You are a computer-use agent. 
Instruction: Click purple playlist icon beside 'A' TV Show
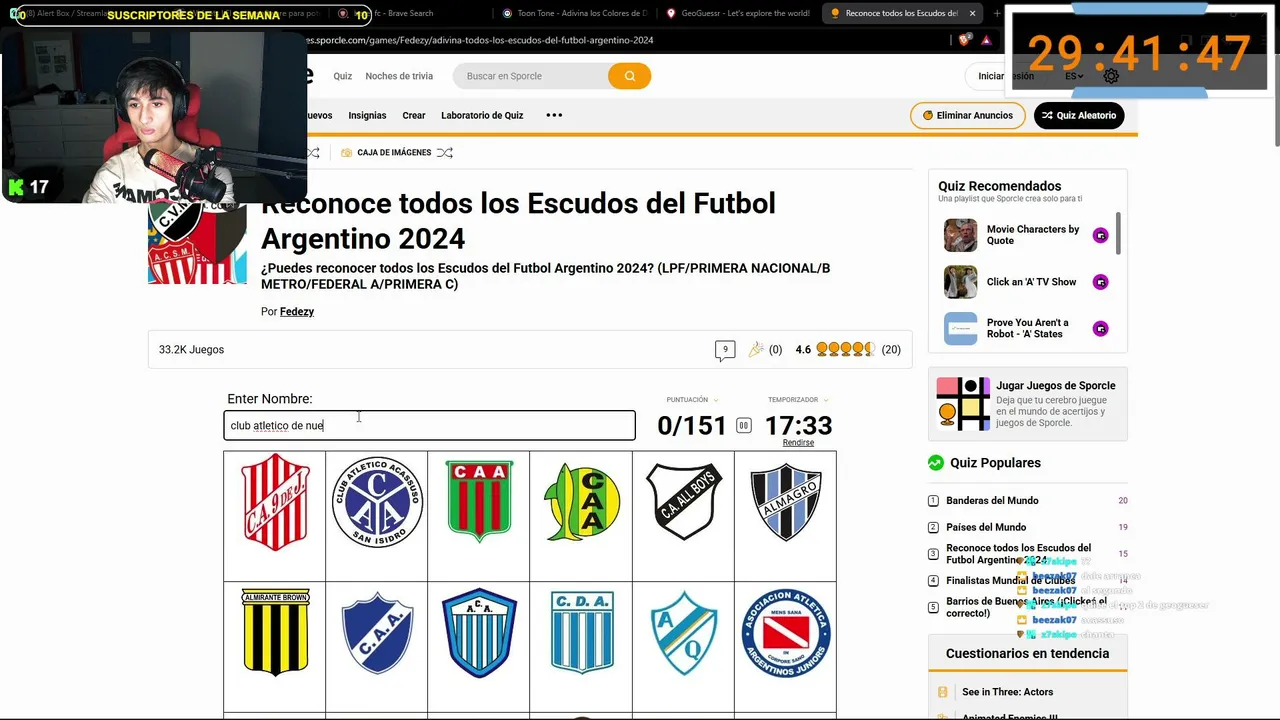click(1100, 282)
